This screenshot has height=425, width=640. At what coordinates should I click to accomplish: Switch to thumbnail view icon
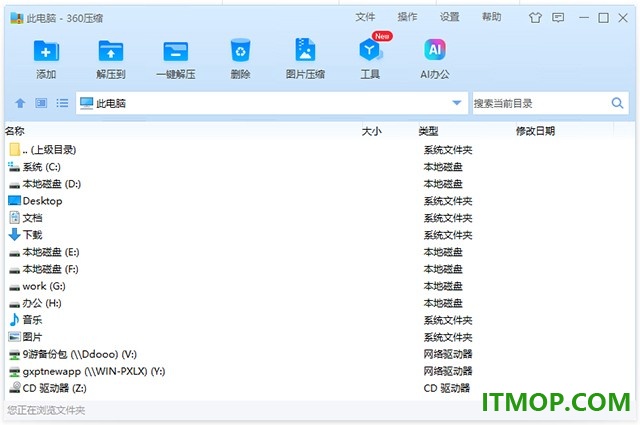pos(41,103)
